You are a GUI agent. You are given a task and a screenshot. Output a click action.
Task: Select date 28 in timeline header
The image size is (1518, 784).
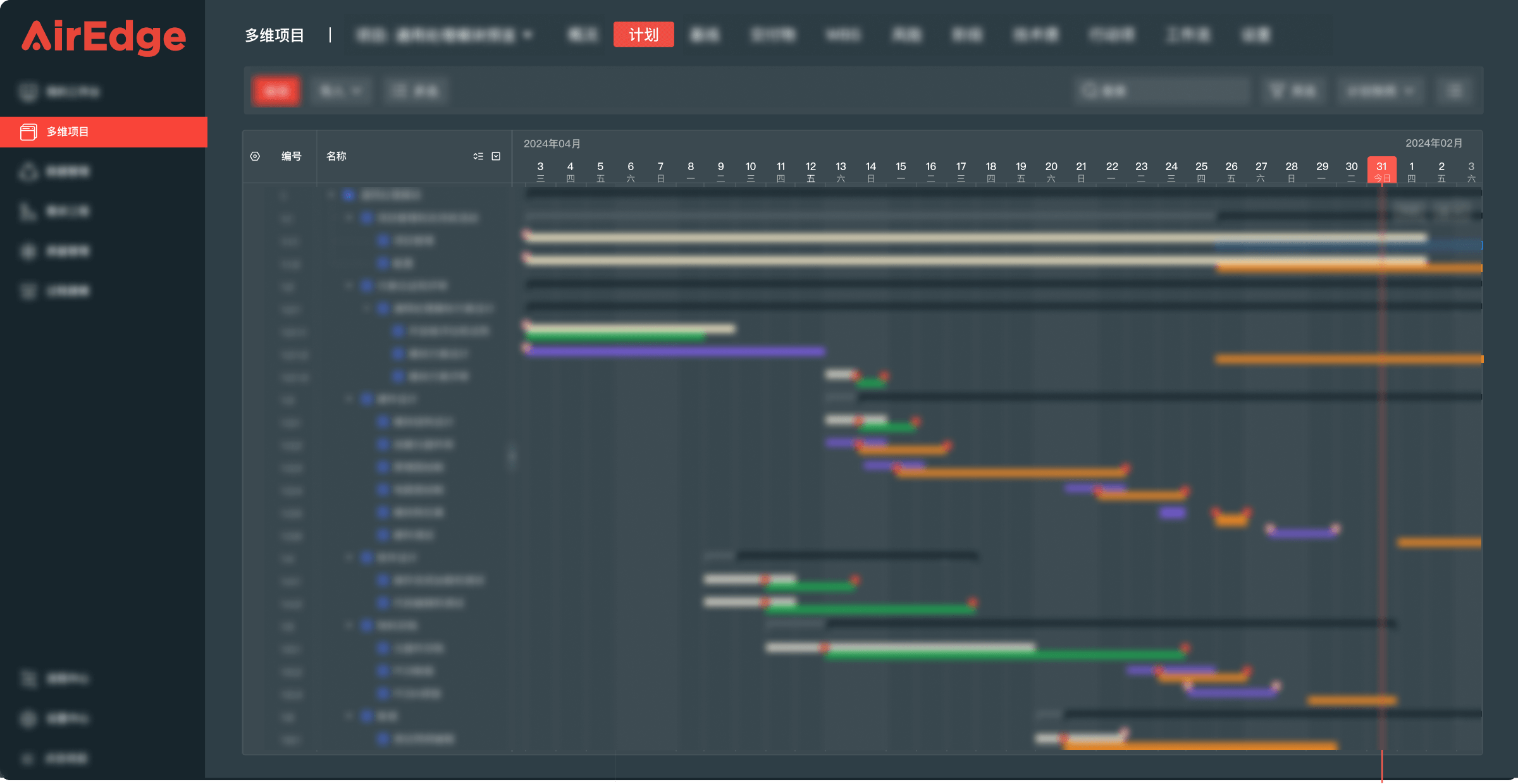click(x=1292, y=171)
